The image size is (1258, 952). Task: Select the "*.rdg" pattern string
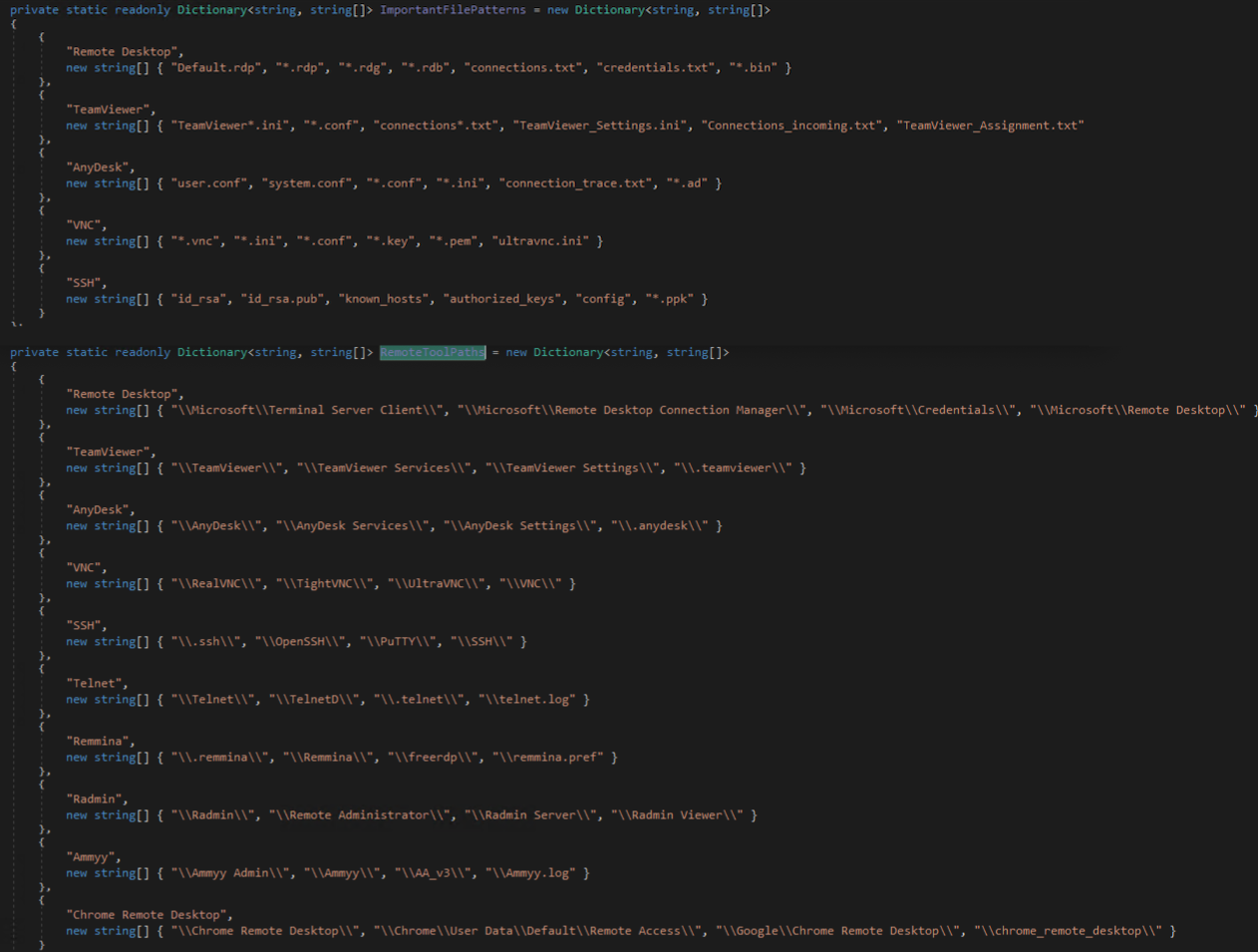click(x=363, y=68)
